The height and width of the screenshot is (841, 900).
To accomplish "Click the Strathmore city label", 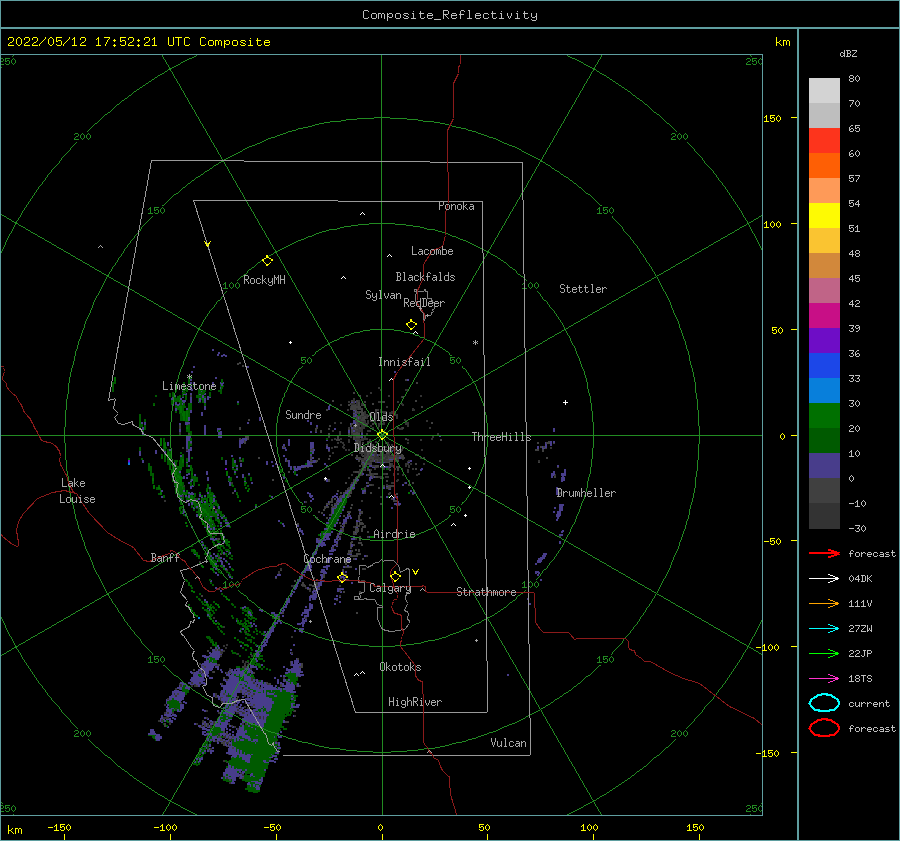I will (486, 592).
